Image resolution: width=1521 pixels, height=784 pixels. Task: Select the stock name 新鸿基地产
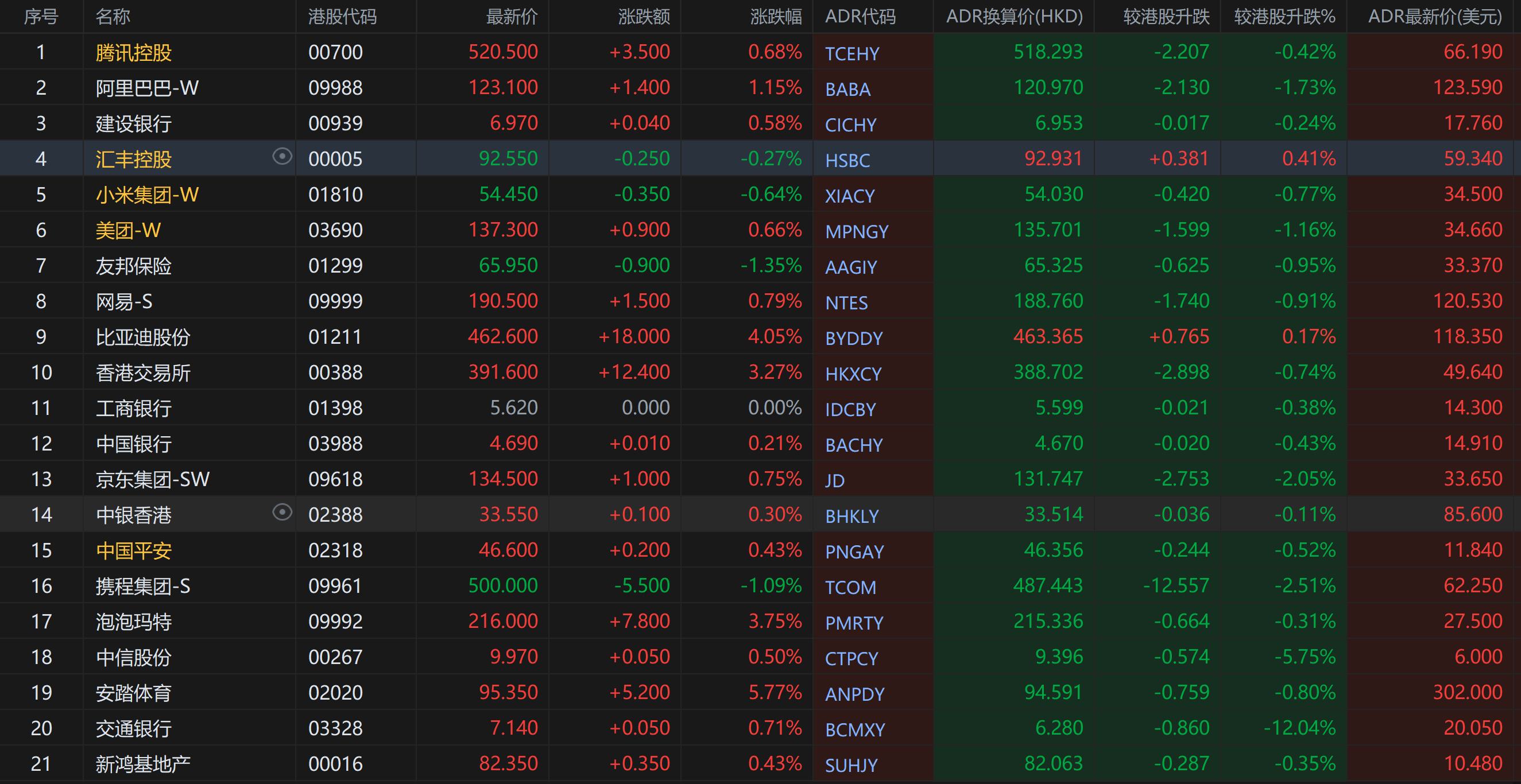143,764
